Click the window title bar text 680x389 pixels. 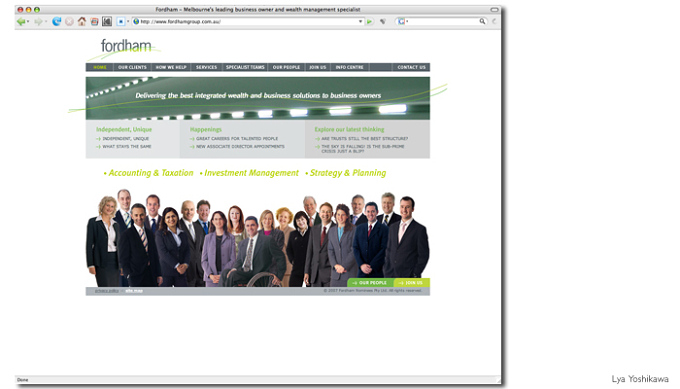[x=258, y=10]
